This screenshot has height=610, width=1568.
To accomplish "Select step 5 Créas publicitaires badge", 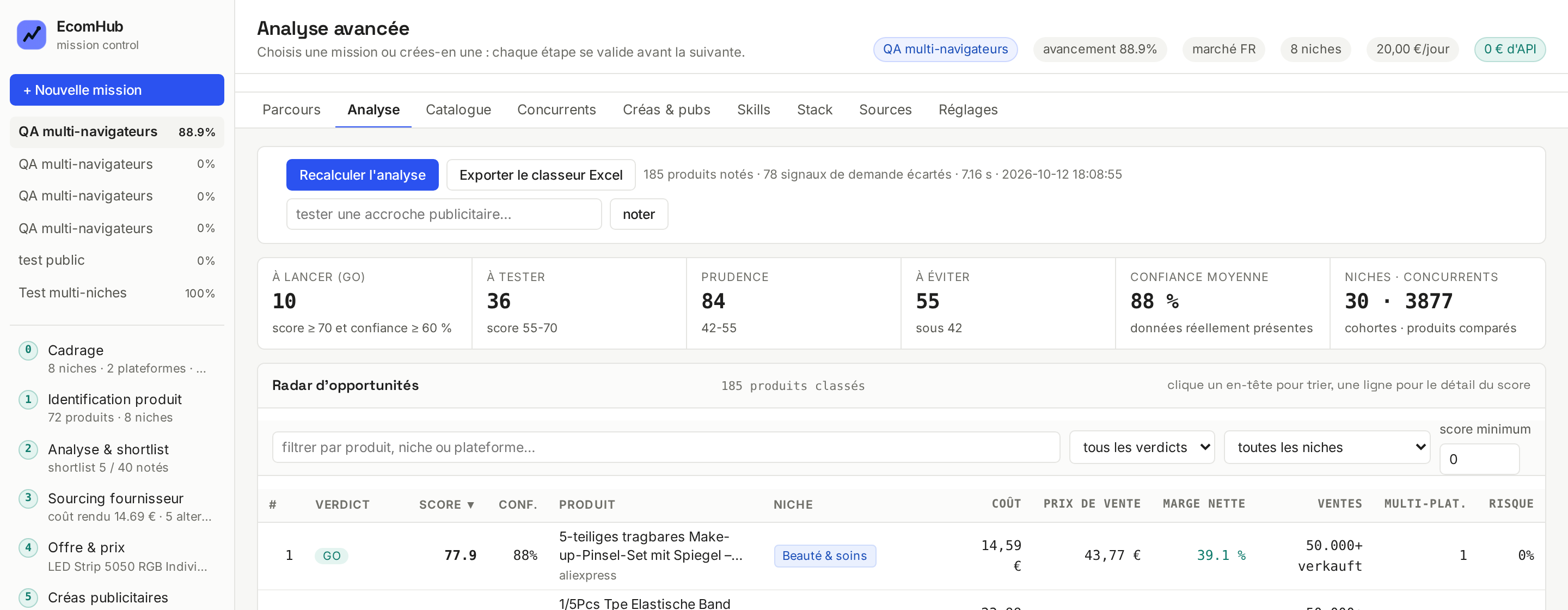I will pyautogui.click(x=28, y=597).
